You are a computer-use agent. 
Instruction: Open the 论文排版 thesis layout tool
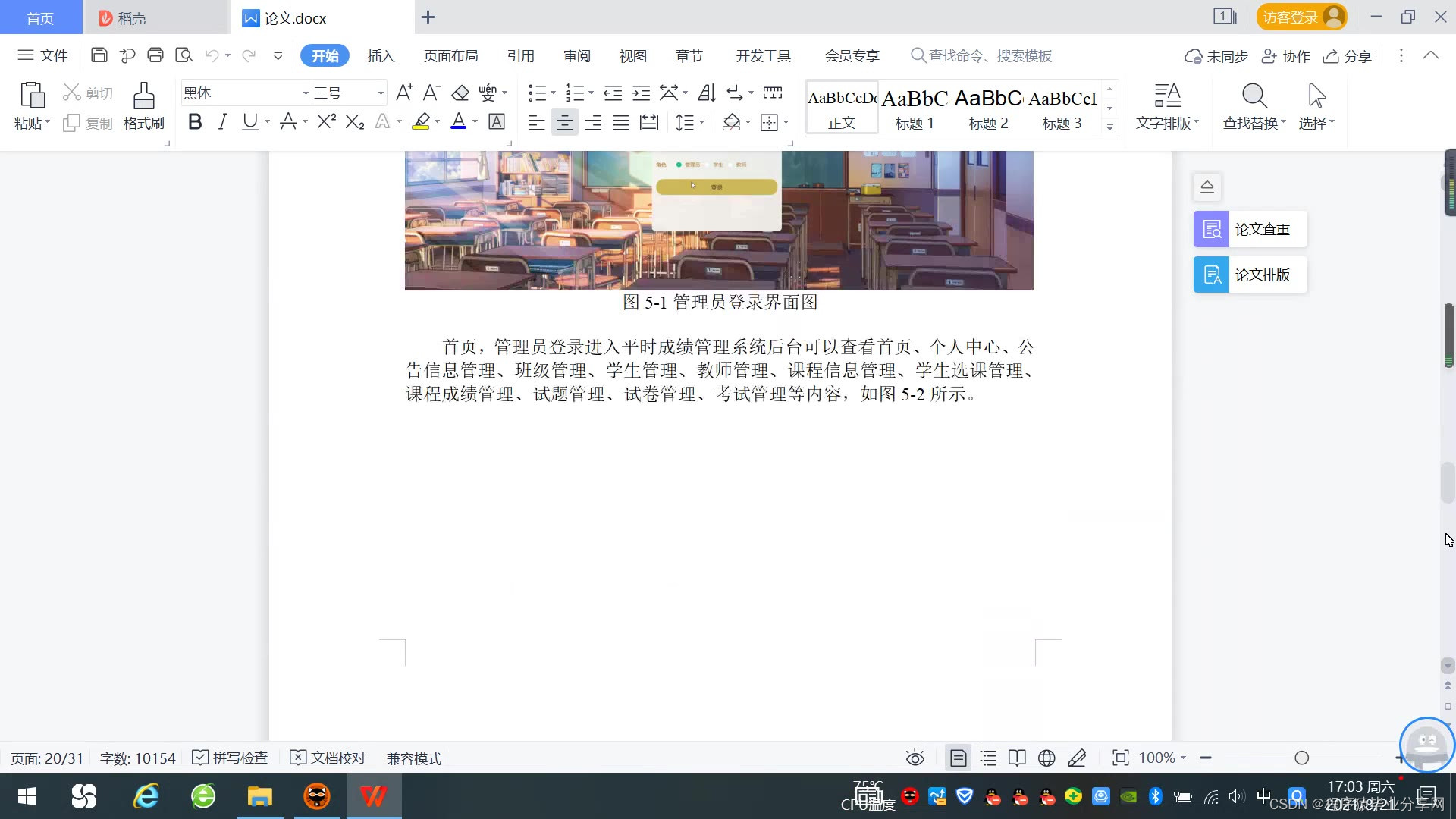click(x=1250, y=275)
